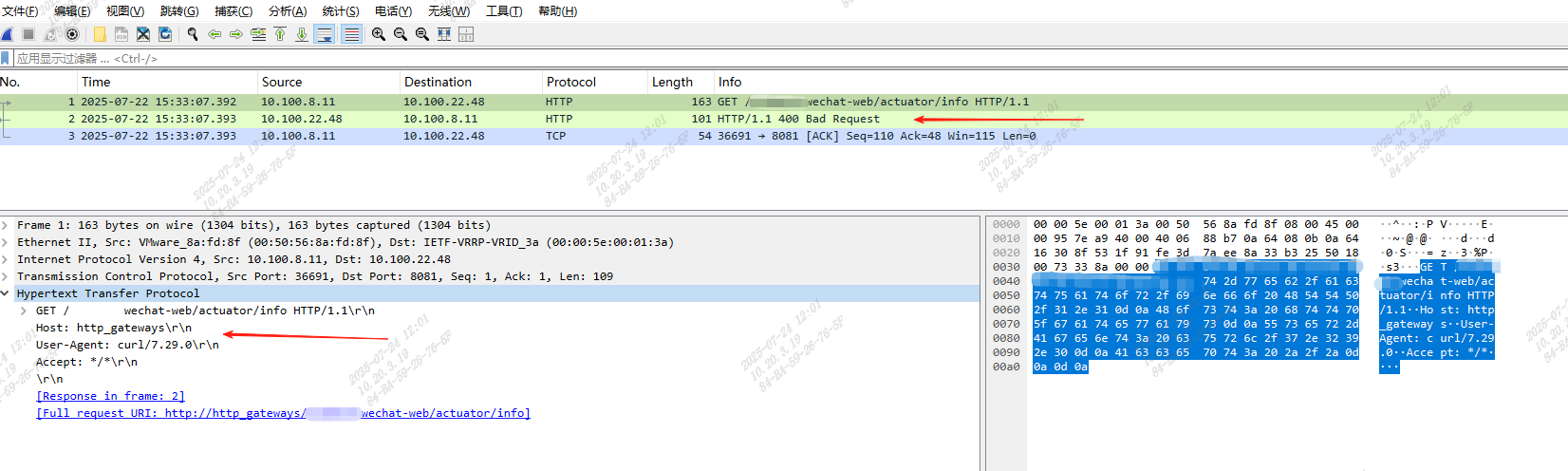Close the current capture file
Image resolution: width=1568 pixels, height=471 pixels.
pyautogui.click(x=143, y=34)
